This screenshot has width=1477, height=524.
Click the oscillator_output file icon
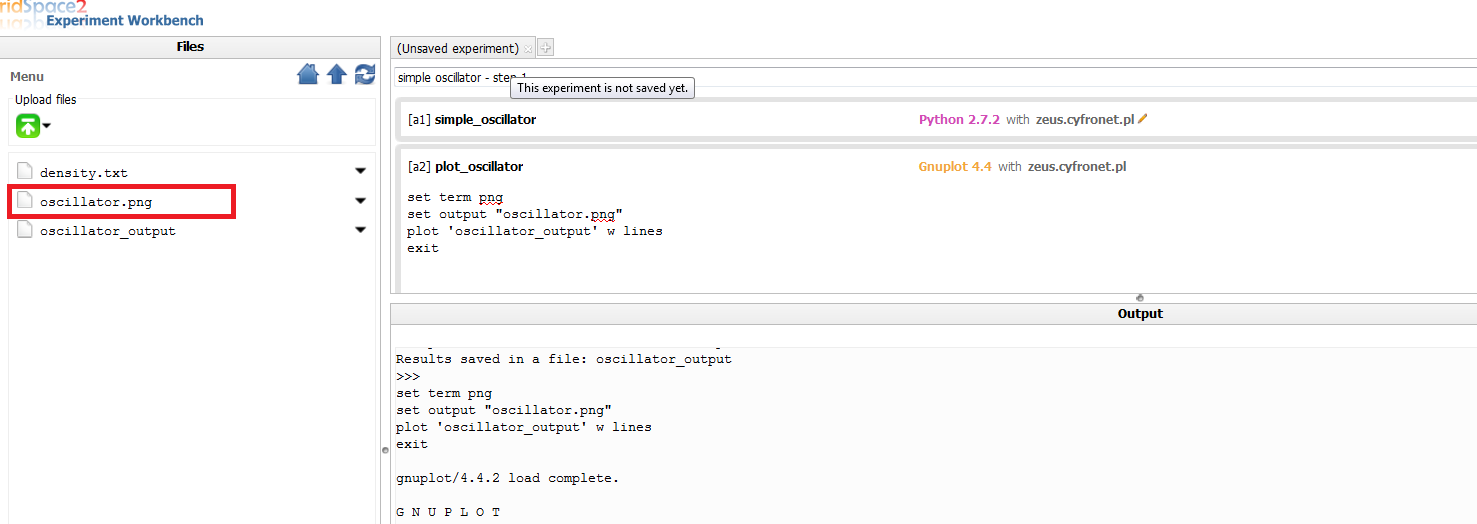[x=25, y=230]
